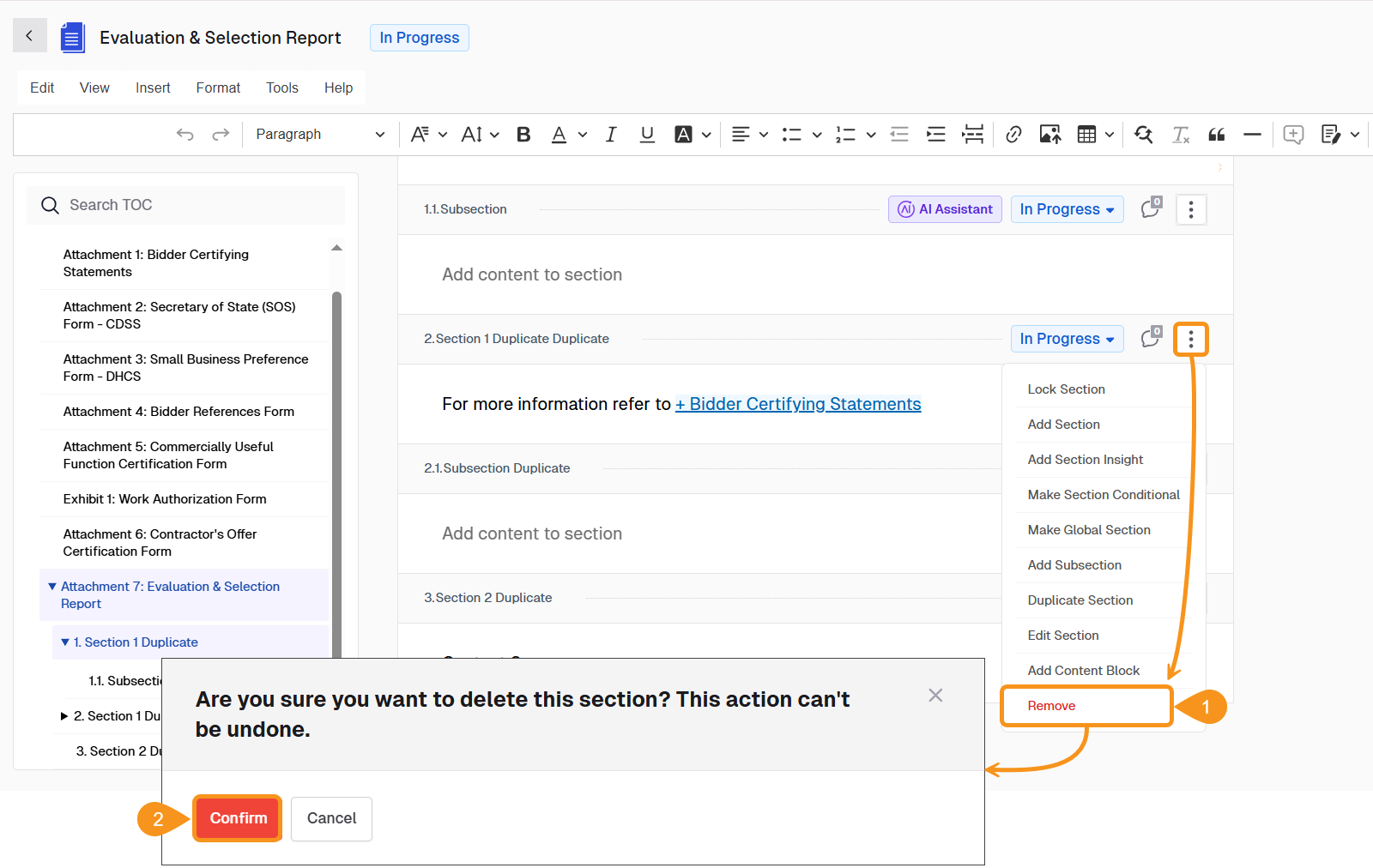Viewport: 1373px width, 868px height.
Task: Open three-dot menu for Section 1 Duplicate Duplicate
Action: pyautogui.click(x=1190, y=340)
